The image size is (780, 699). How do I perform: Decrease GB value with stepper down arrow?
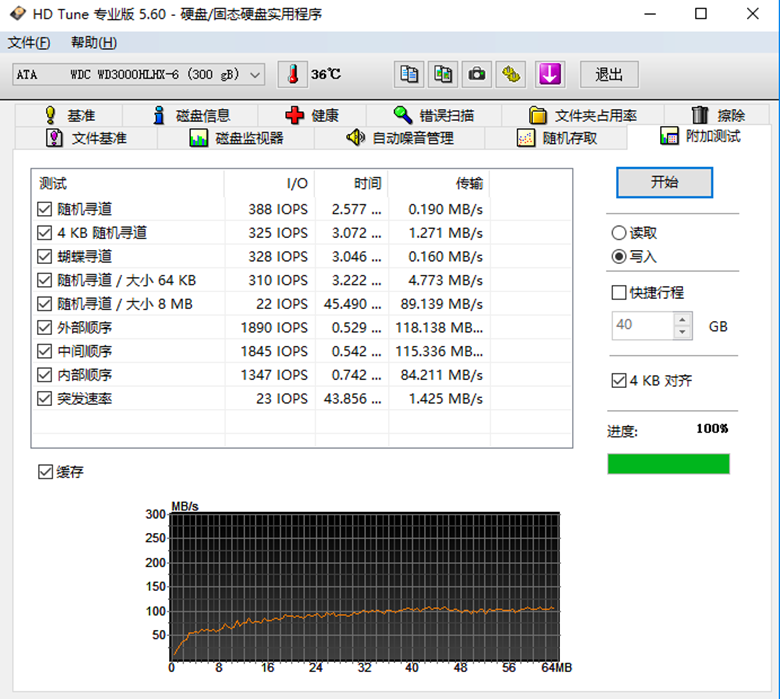(x=682, y=332)
